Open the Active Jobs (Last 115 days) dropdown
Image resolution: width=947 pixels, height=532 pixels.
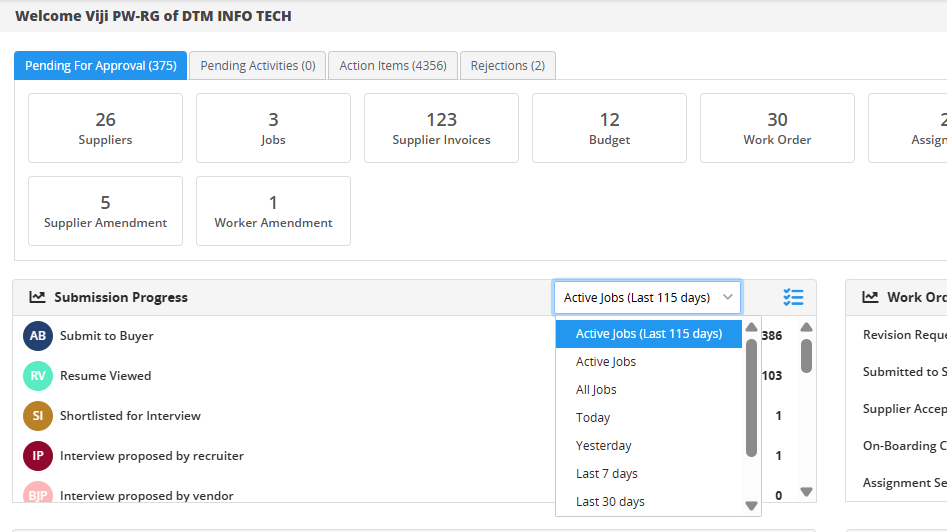pyautogui.click(x=647, y=297)
